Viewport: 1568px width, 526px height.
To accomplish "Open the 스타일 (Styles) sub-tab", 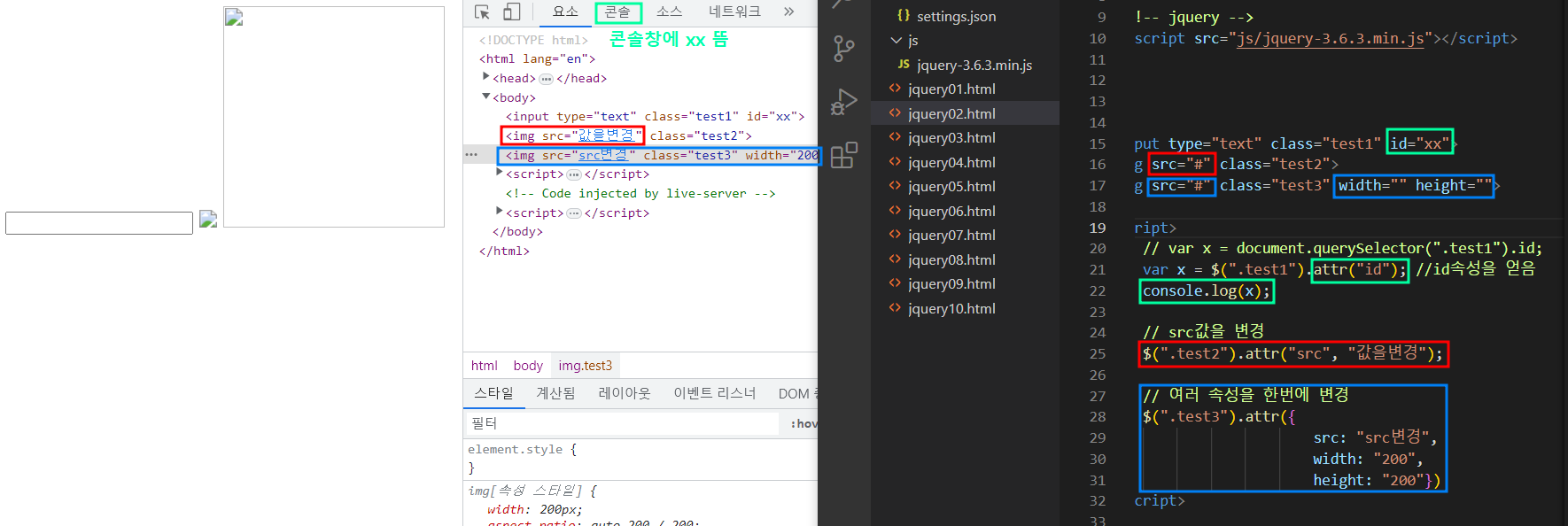I will click(494, 394).
